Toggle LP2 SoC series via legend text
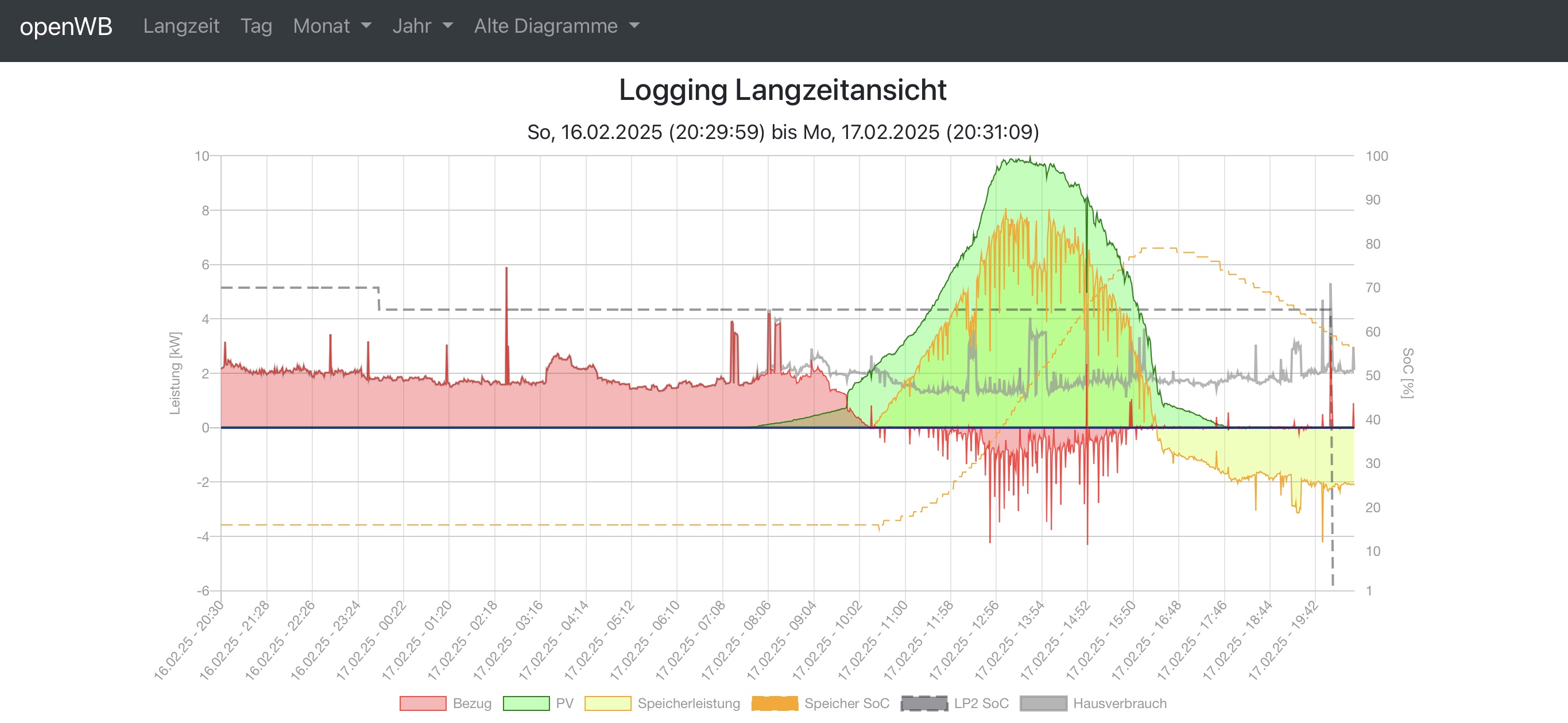The height and width of the screenshot is (723, 1568). (x=981, y=703)
